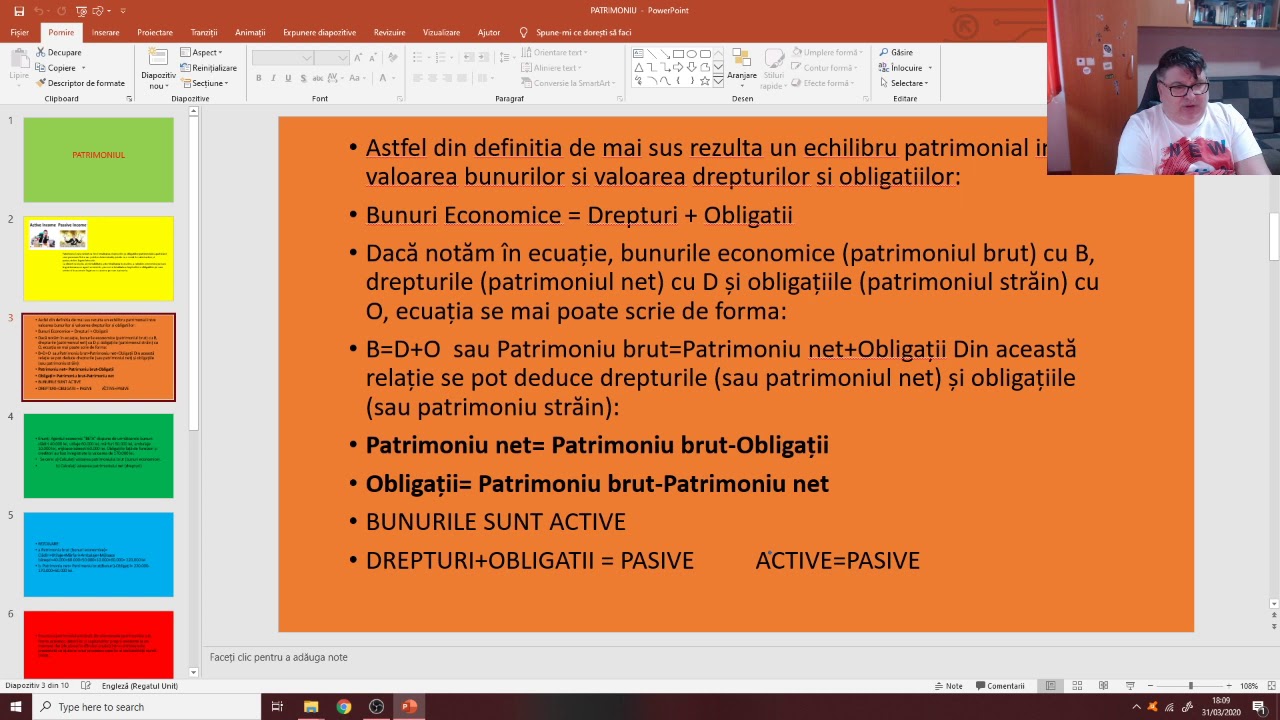Image resolution: width=1280 pixels, height=720 pixels.
Task: Toggle bulleted list
Action: pyautogui.click(x=419, y=57)
